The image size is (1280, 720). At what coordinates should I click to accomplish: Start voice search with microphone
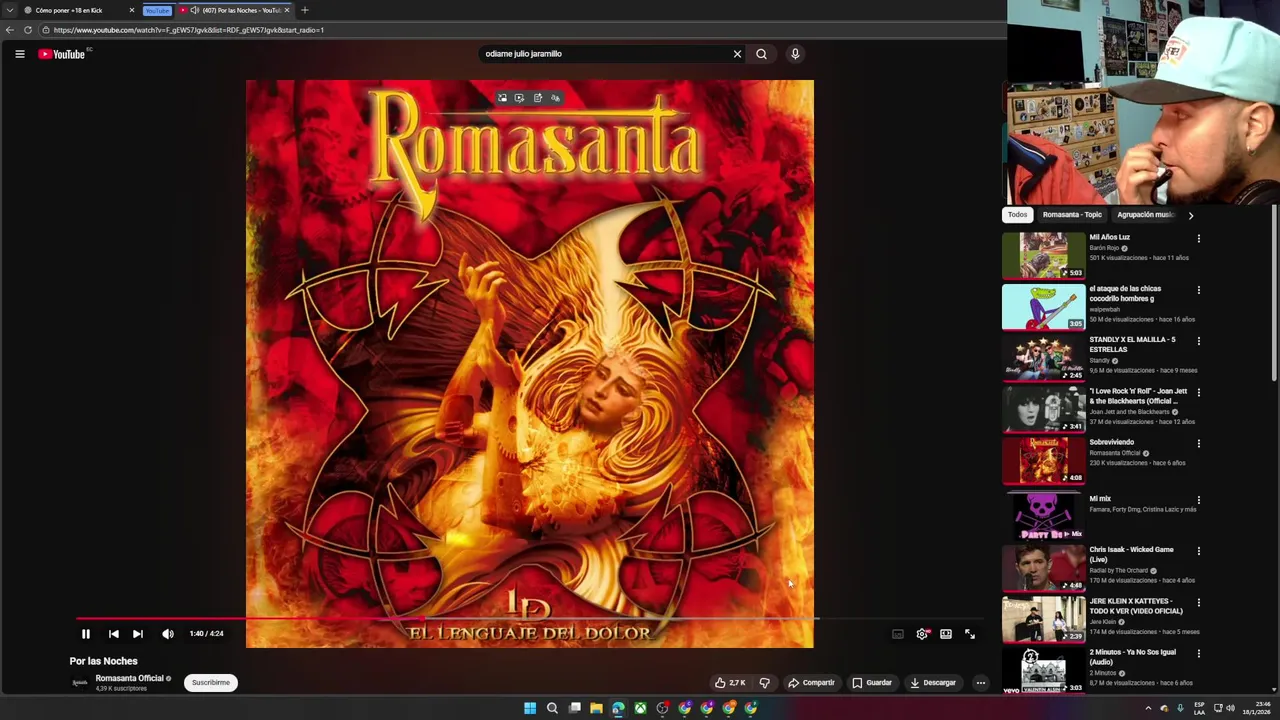(x=795, y=54)
